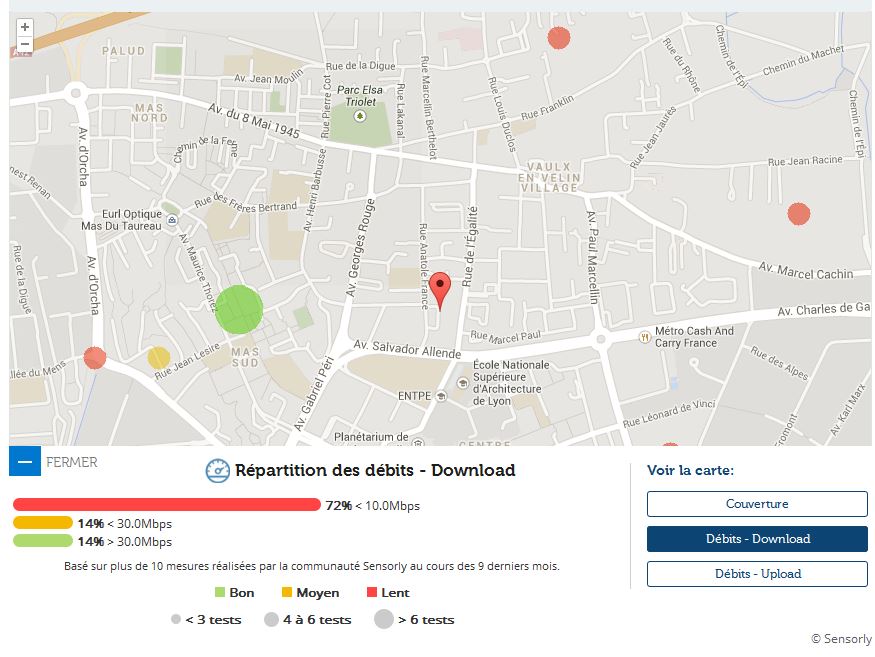Click the 'Planétarium de' map label

(x=371, y=437)
